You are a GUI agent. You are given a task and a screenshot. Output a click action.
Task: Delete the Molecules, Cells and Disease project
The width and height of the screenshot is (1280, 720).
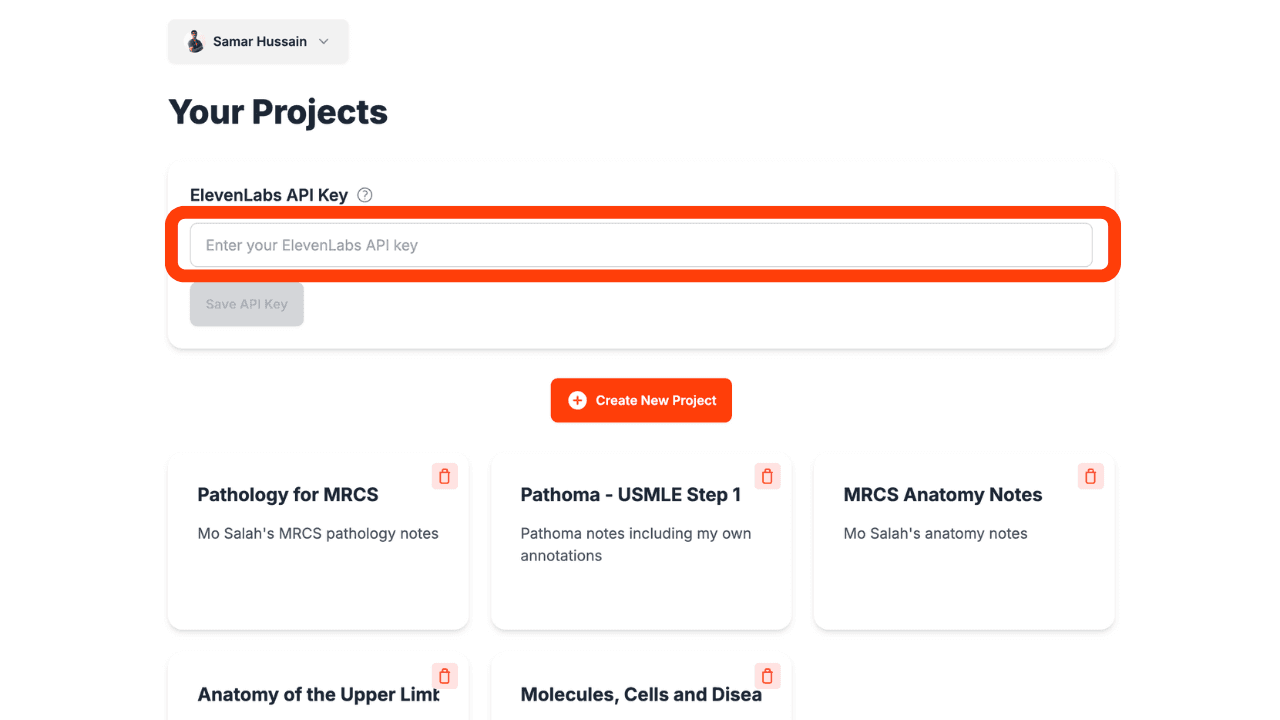[768, 676]
